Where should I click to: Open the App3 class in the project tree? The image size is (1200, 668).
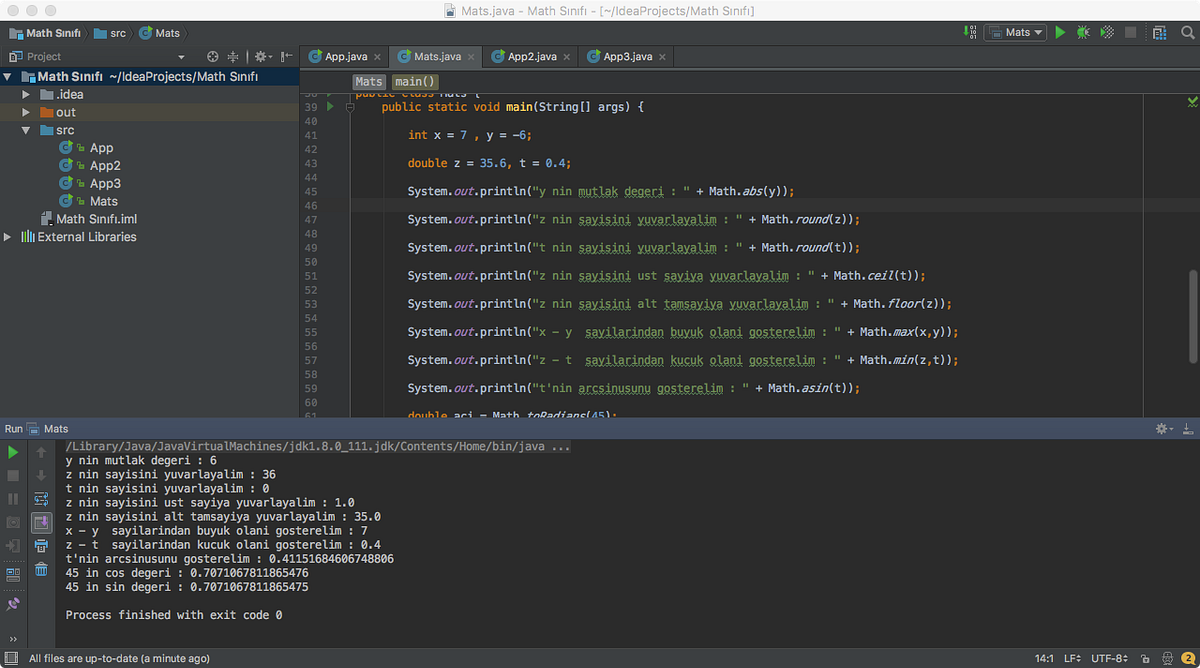(104, 183)
